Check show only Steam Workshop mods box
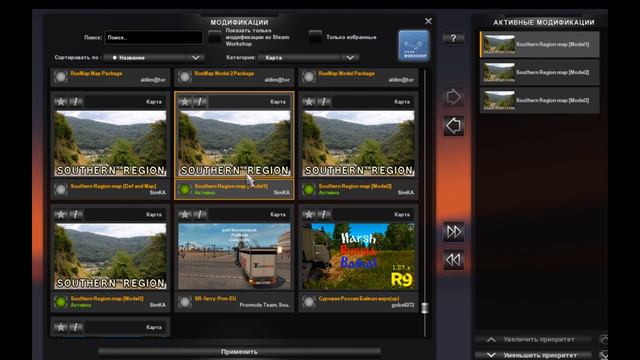 tap(215, 37)
